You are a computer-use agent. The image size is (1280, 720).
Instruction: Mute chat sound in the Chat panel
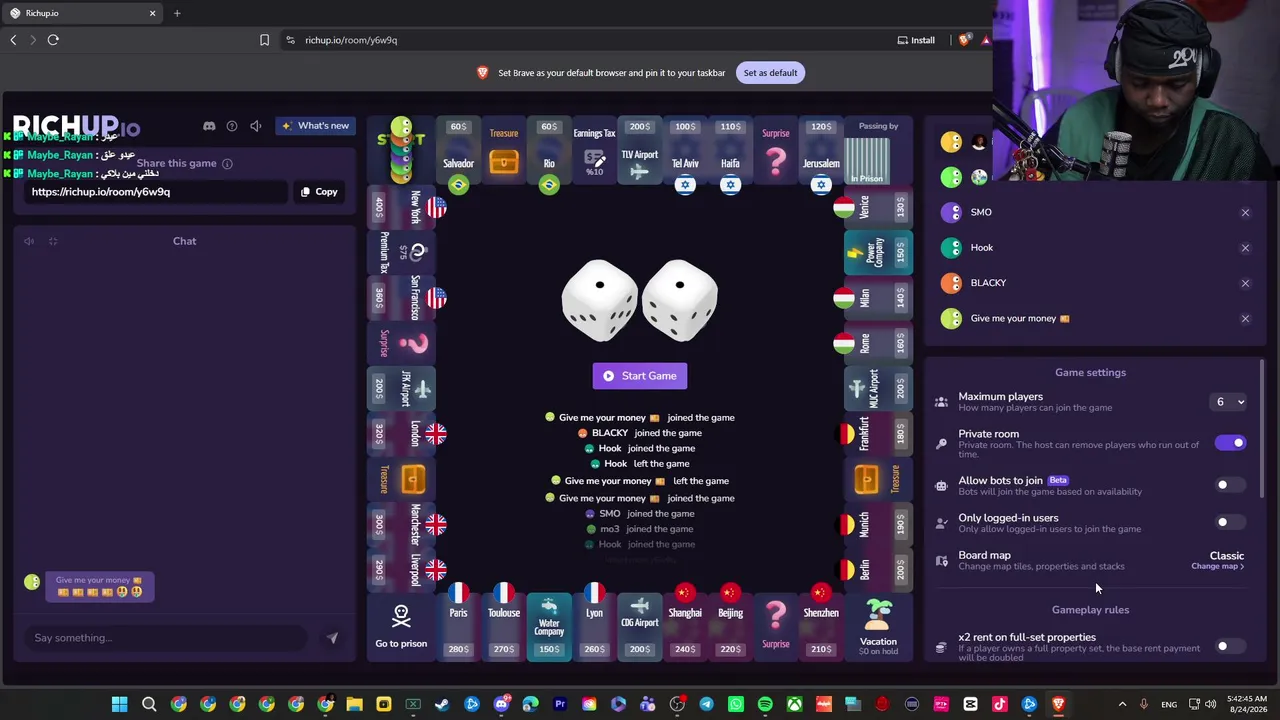click(29, 241)
